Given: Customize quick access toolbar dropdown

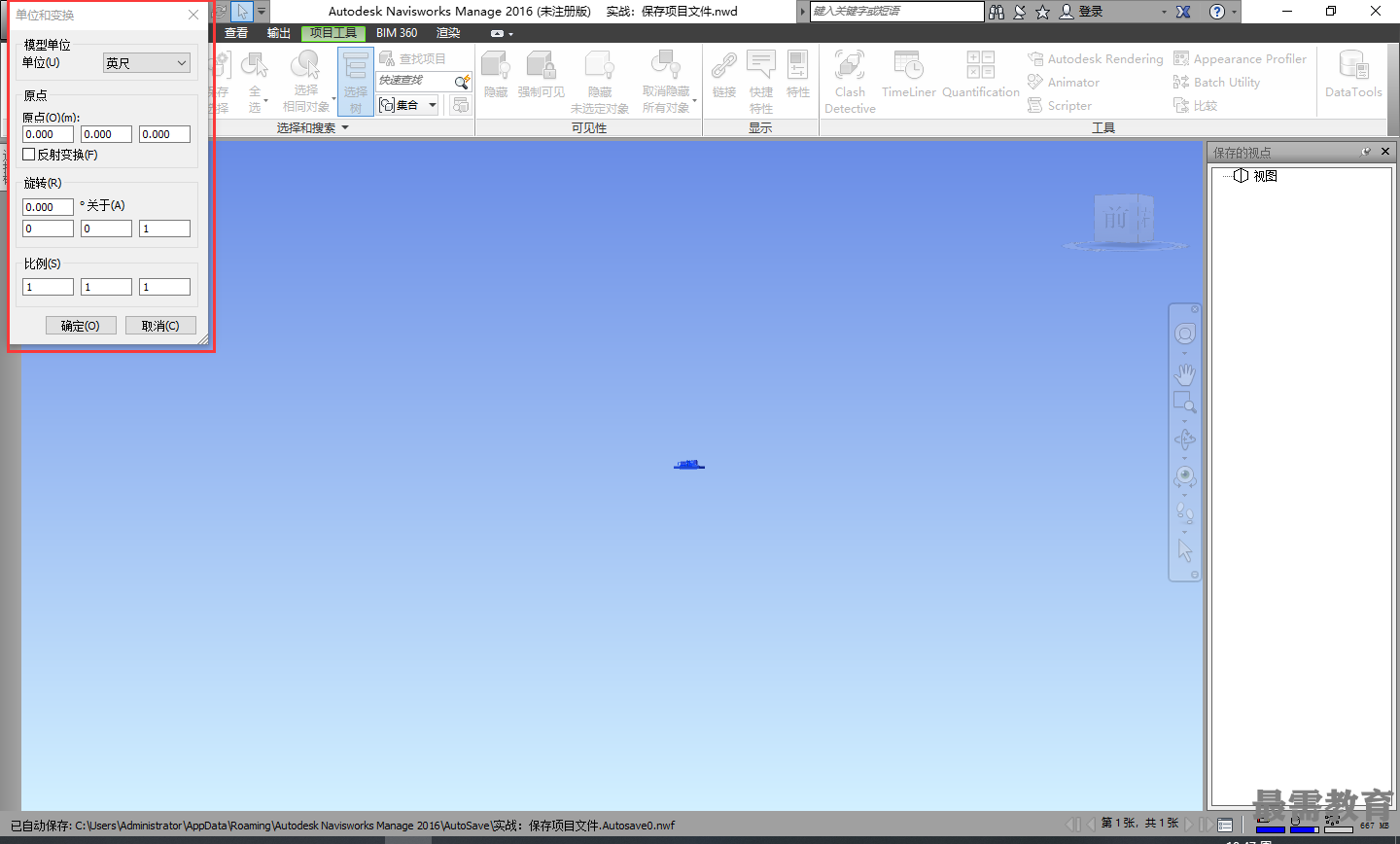Looking at the screenshot, I should pyautogui.click(x=262, y=12).
